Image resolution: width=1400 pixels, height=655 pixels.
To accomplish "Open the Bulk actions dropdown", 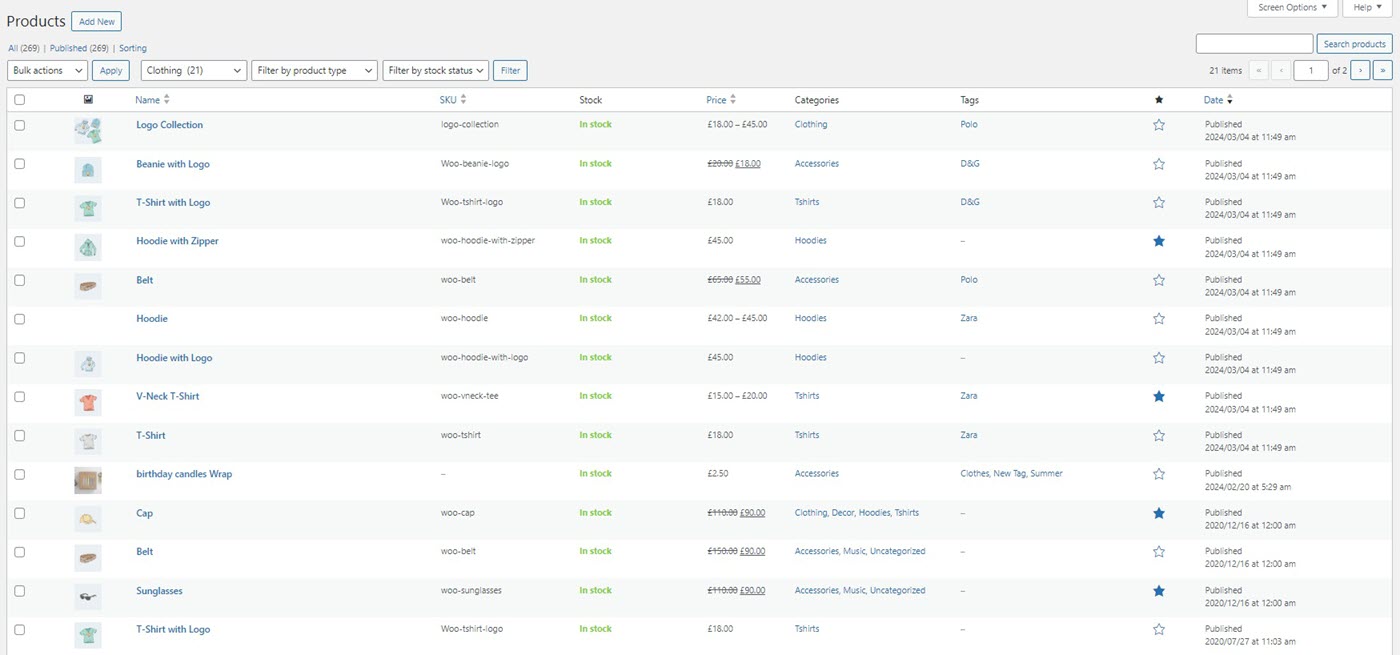I will click(x=47, y=70).
